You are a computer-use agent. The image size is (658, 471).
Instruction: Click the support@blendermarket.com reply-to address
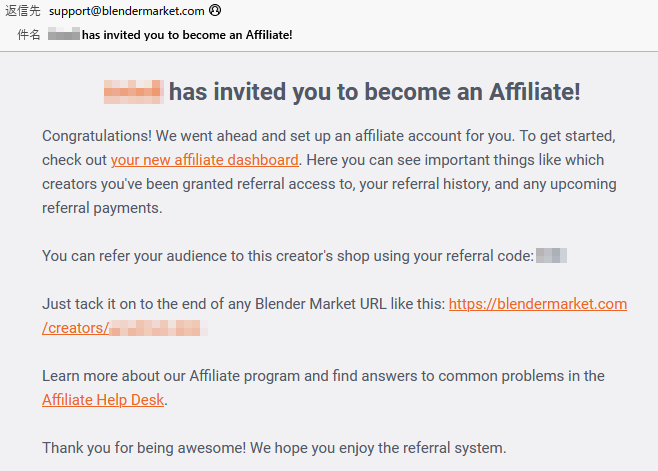pyautogui.click(x=126, y=11)
